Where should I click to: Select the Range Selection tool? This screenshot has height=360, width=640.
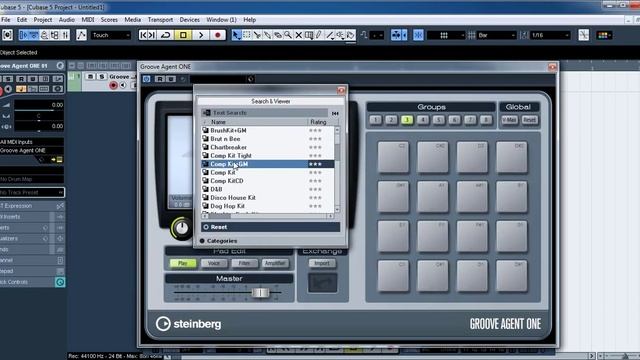[247, 35]
